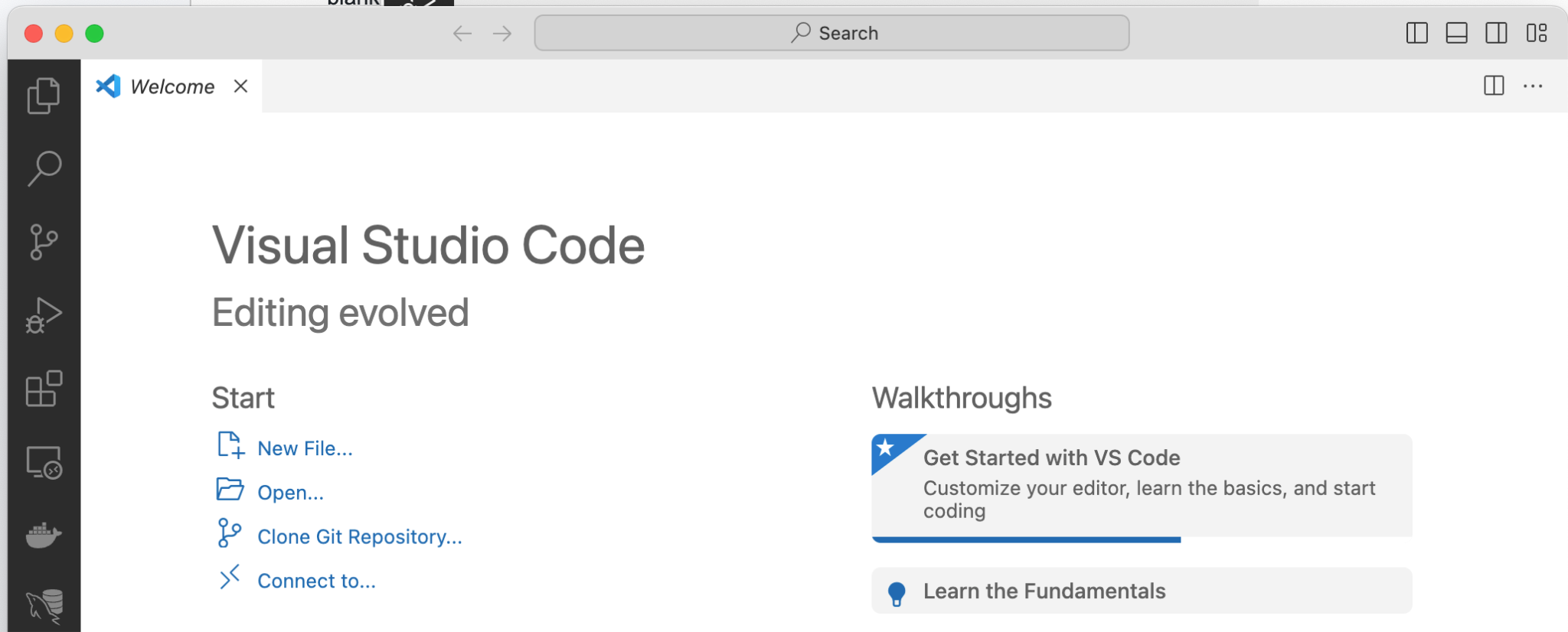Split the editor to the right
Screen dimensions: 1568x632
point(1494,86)
